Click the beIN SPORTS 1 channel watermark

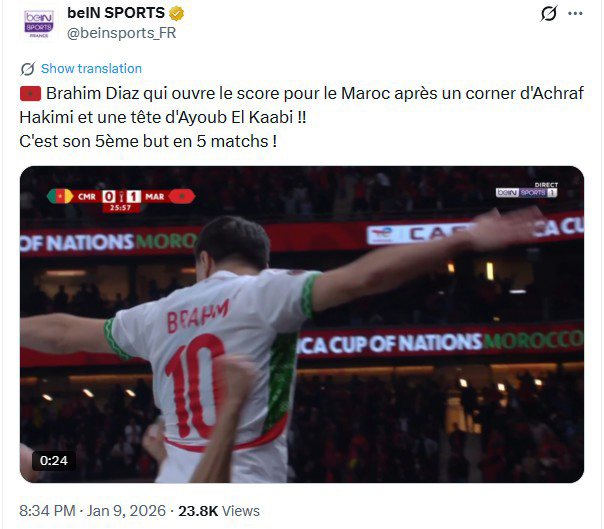[527, 190]
